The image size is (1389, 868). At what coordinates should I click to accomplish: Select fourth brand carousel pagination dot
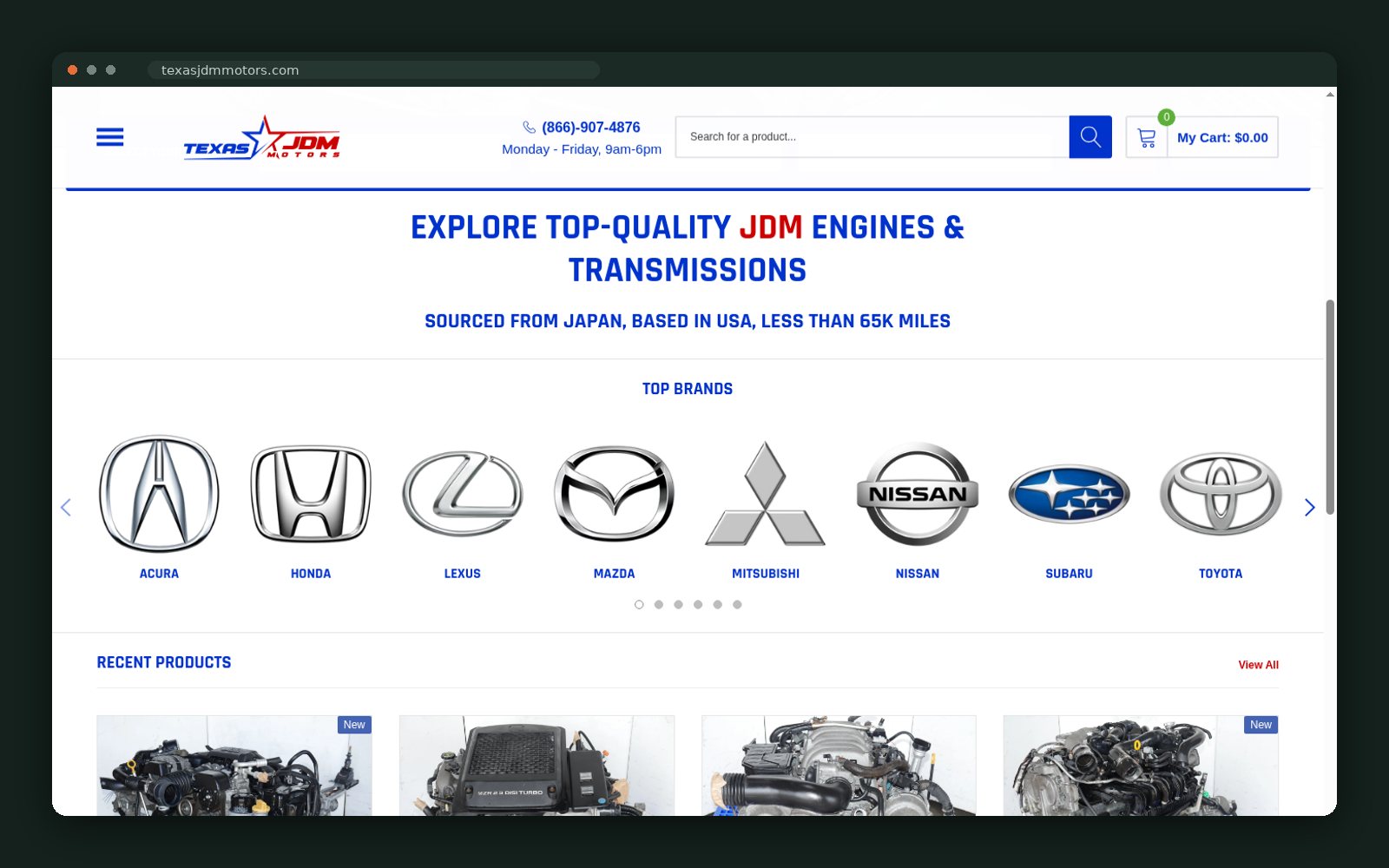pos(698,605)
